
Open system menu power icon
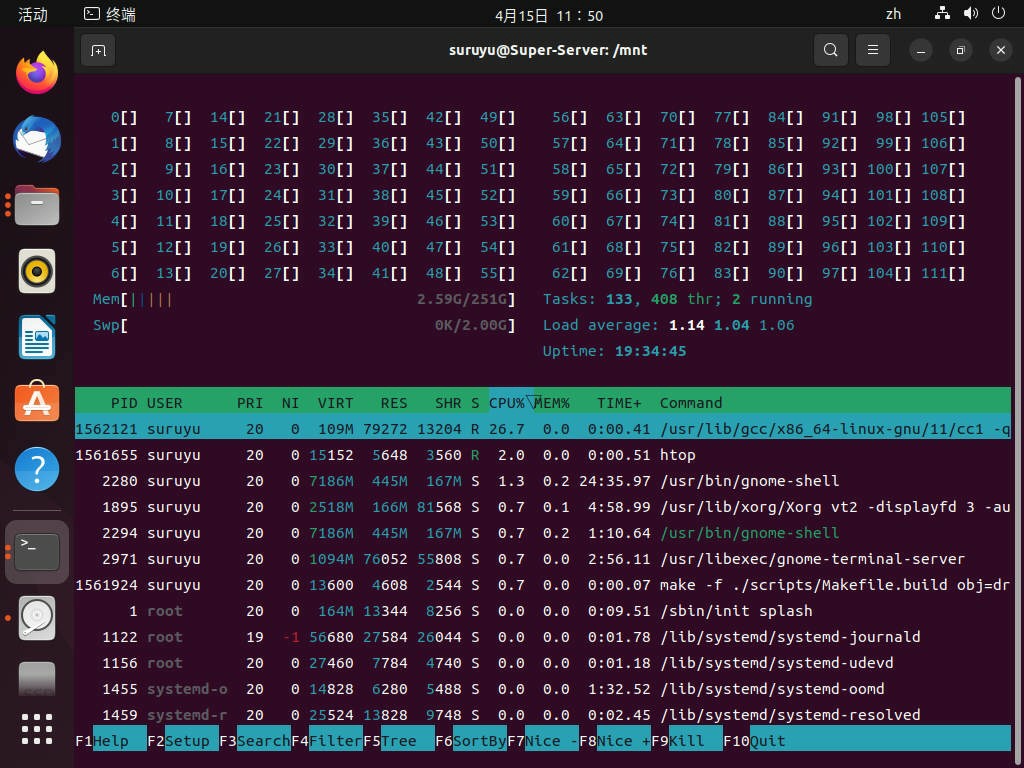998,13
